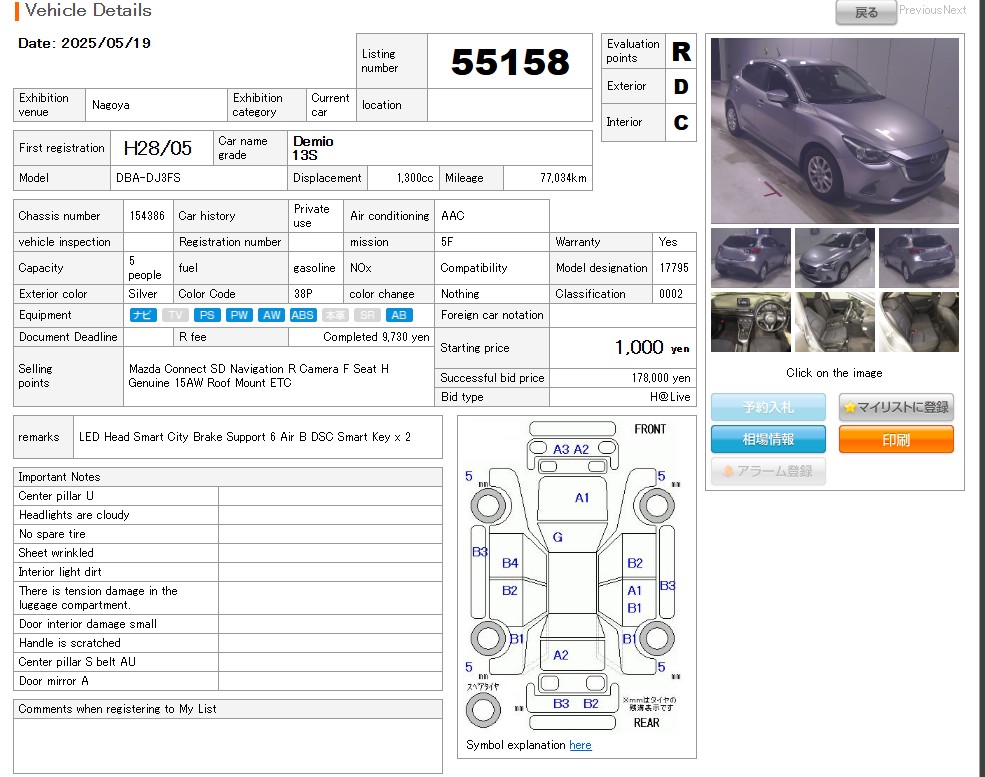Image resolution: width=985 pixels, height=777 pixels.
Task: Click the アラーム登録 alarm register button
Action: click(x=768, y=471)
